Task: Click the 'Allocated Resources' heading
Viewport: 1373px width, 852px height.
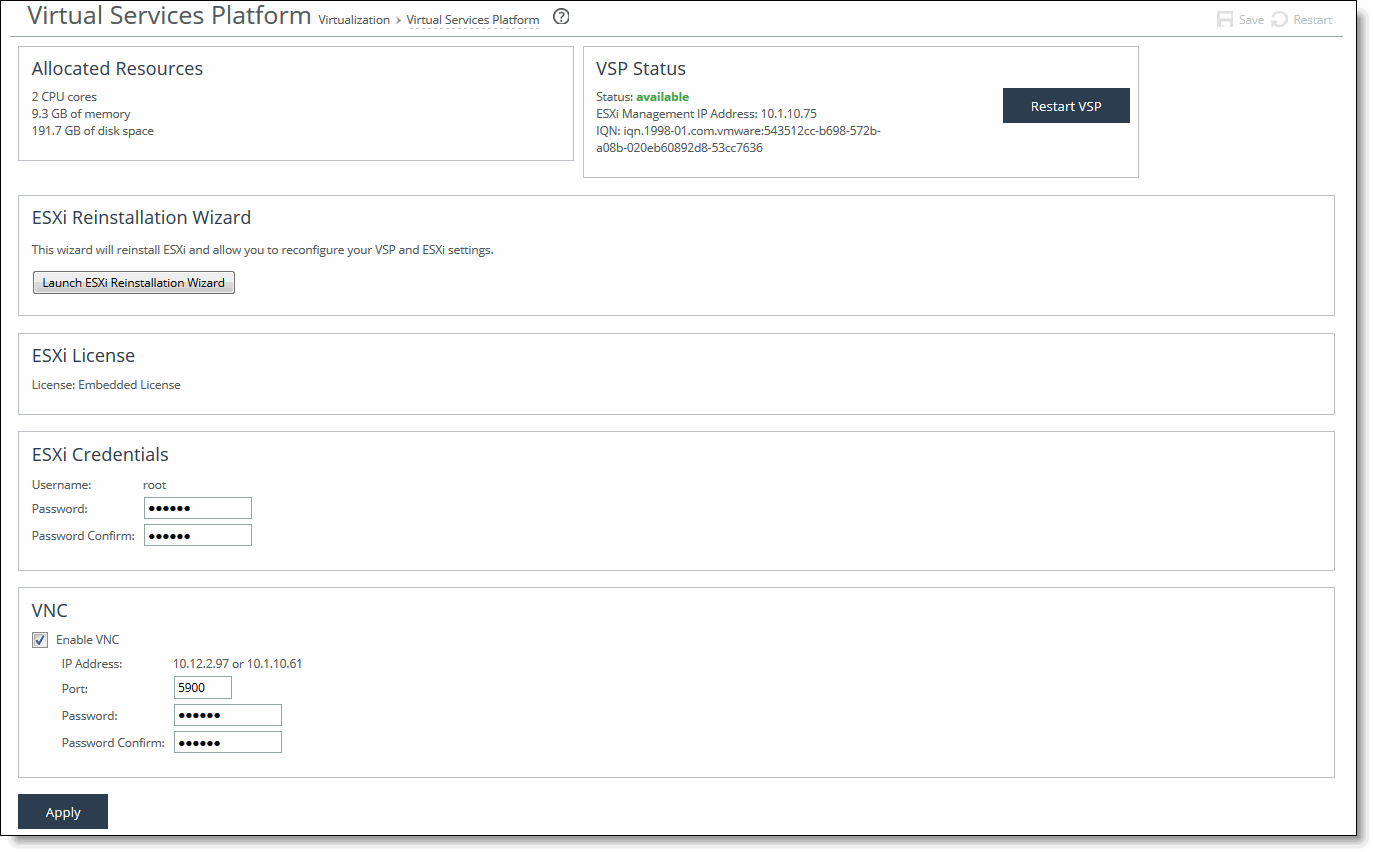Action: click(117, 69)
